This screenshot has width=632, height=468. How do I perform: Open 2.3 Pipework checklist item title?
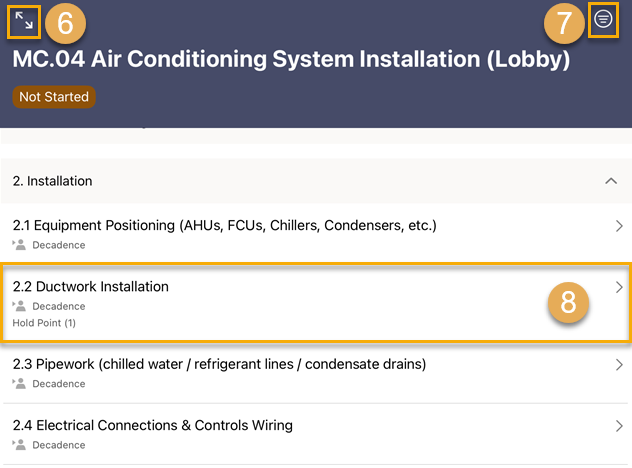pos(219,364)
